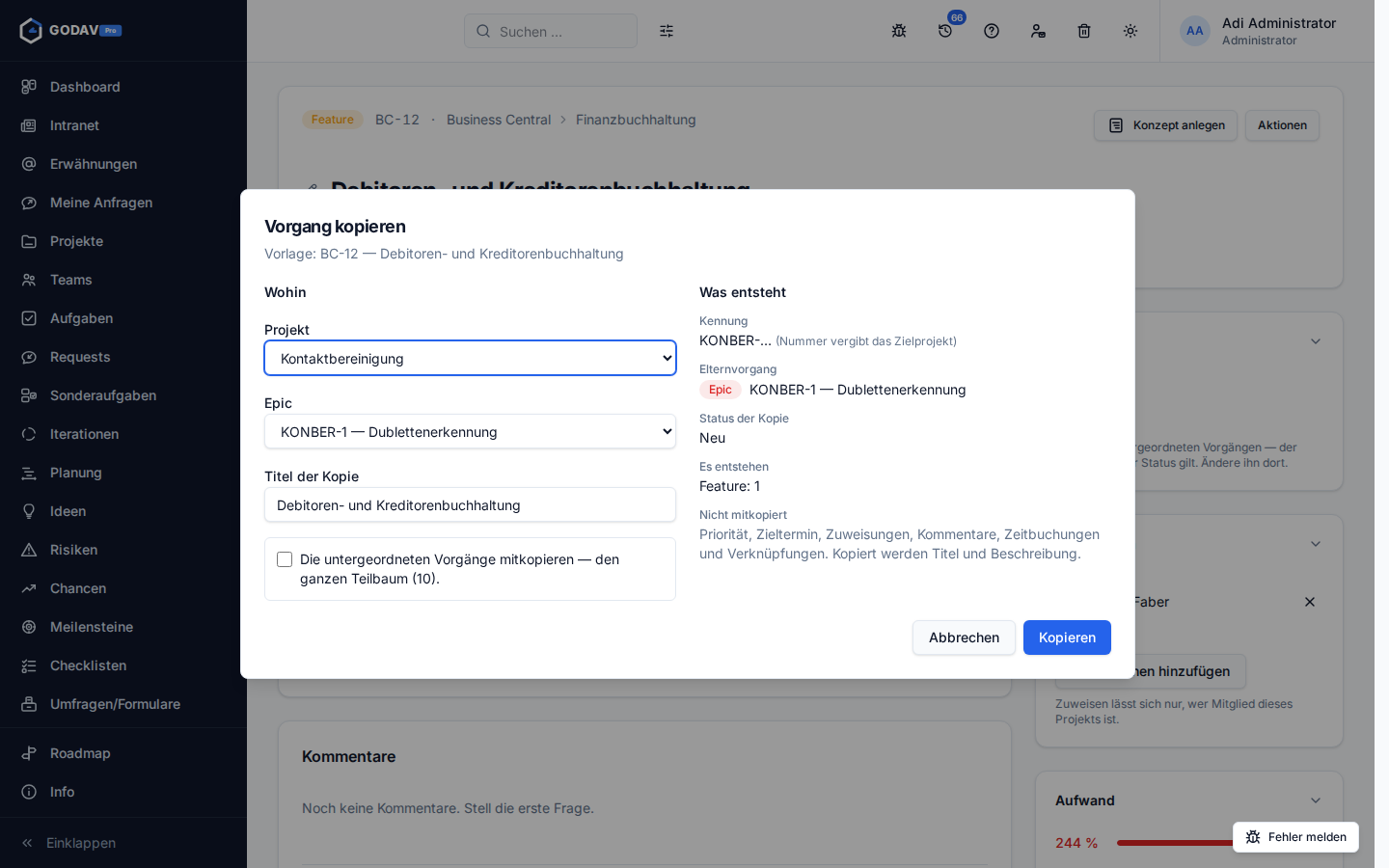This screenshot has width=1389, height=868.
Task: Open Info in sidebar
Action: [123, 792]
